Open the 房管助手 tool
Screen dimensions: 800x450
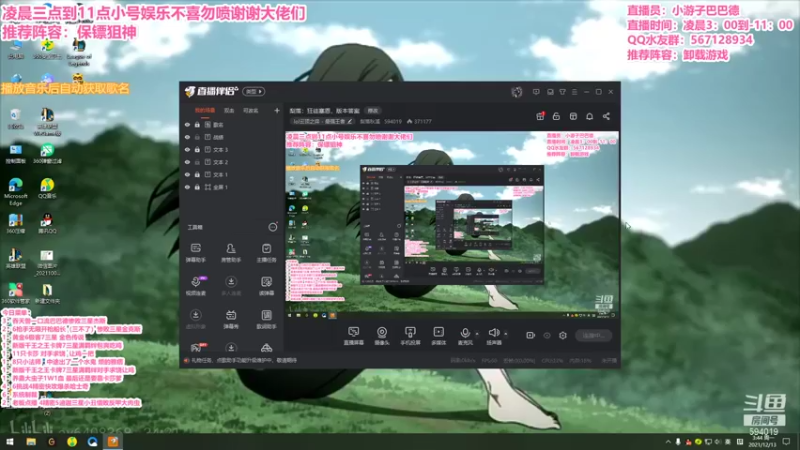[x=231, y=253]
